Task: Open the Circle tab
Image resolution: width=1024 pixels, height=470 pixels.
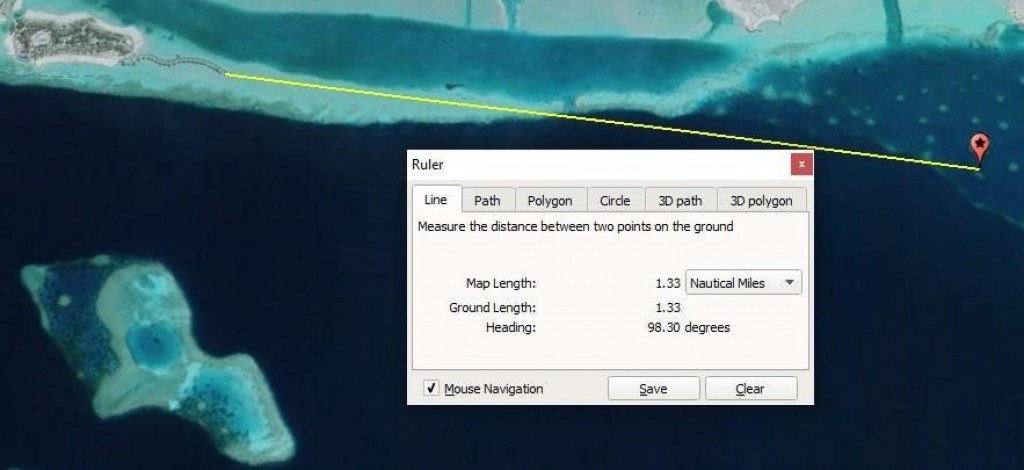Action: click(x=615, y=200)
